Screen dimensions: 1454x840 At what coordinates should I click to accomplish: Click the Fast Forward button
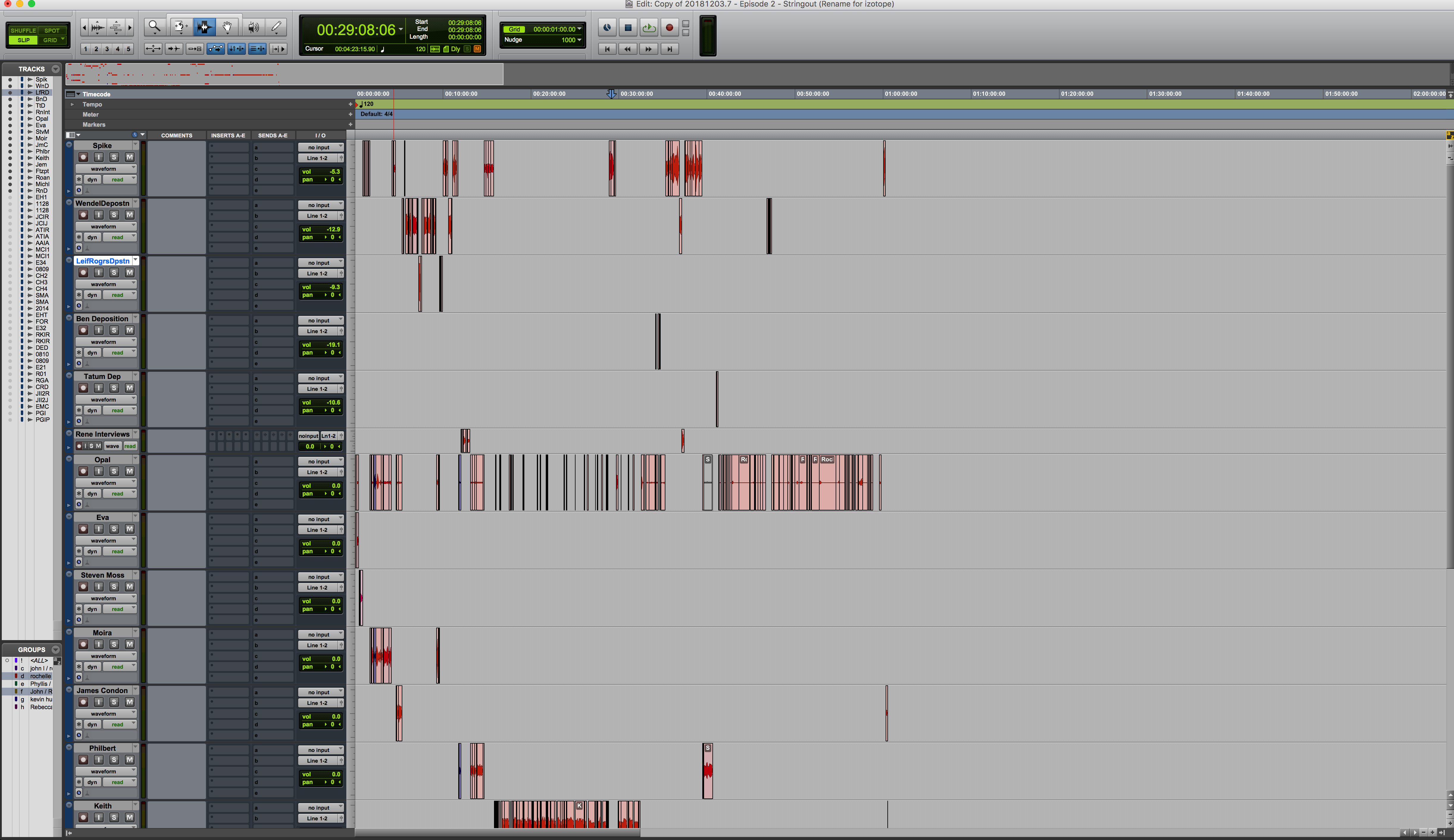[x=648, y=49]
